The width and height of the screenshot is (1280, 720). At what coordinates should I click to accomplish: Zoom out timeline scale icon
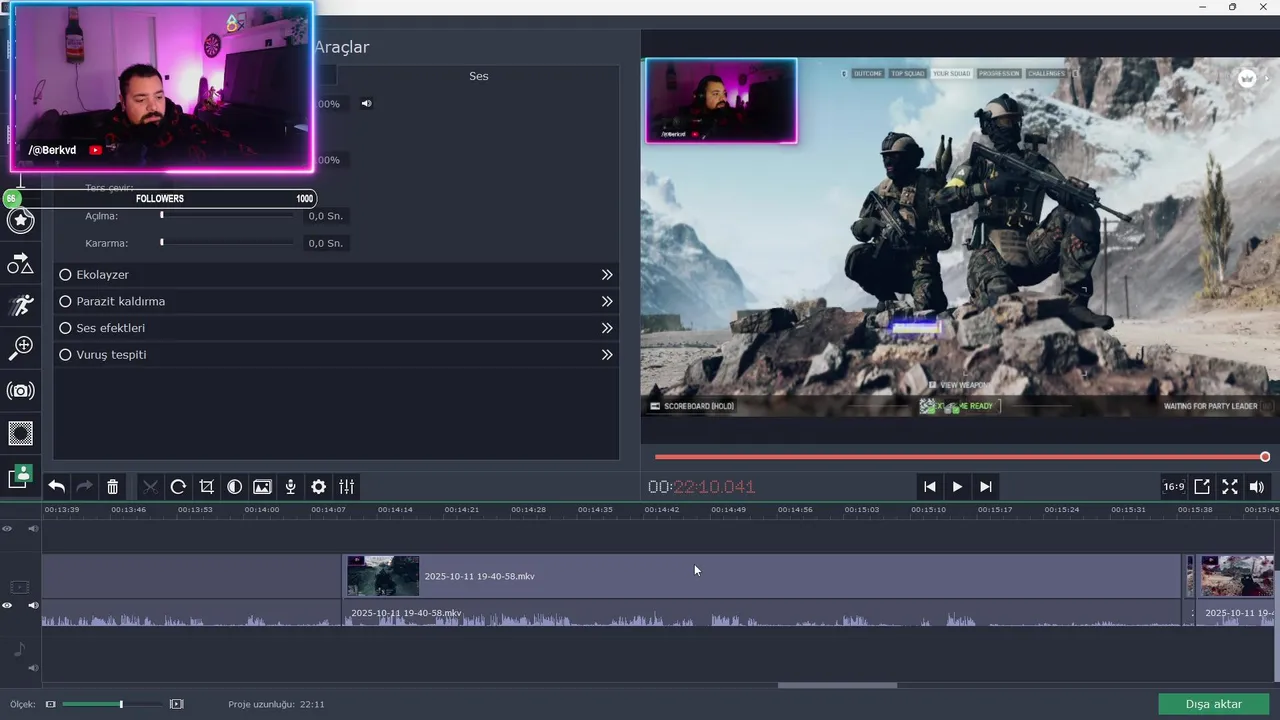tap(51, 704)
